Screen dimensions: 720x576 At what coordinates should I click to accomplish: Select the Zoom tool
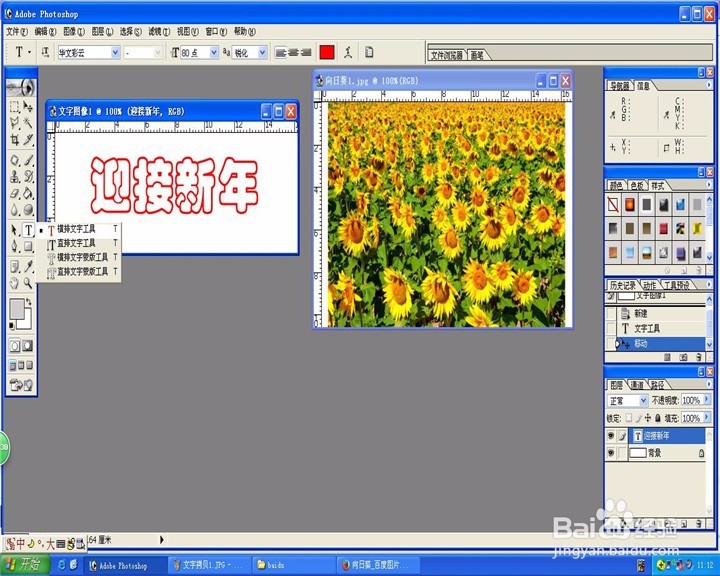[x=28, y=283]
